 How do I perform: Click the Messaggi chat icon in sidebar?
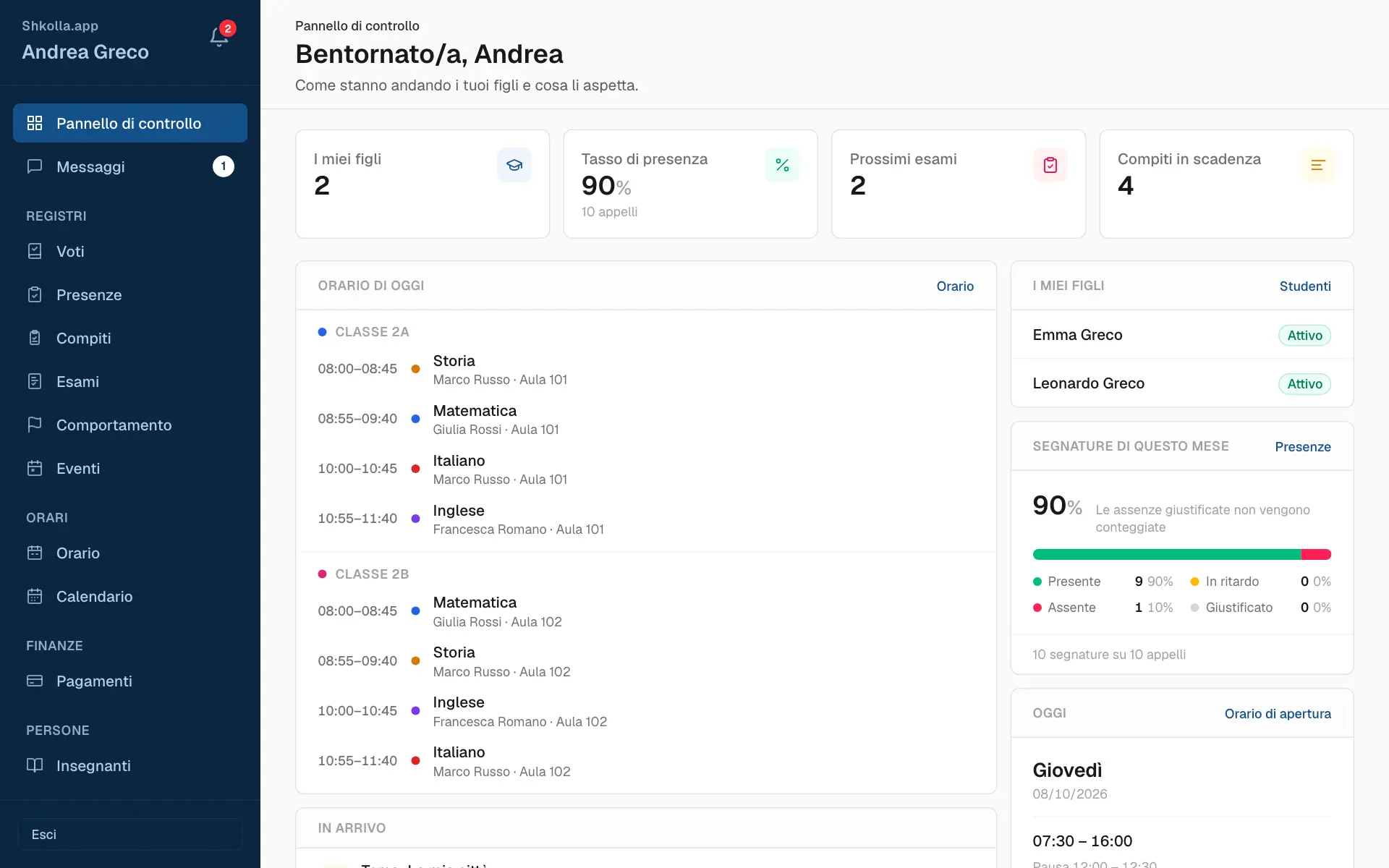(35, 166)
